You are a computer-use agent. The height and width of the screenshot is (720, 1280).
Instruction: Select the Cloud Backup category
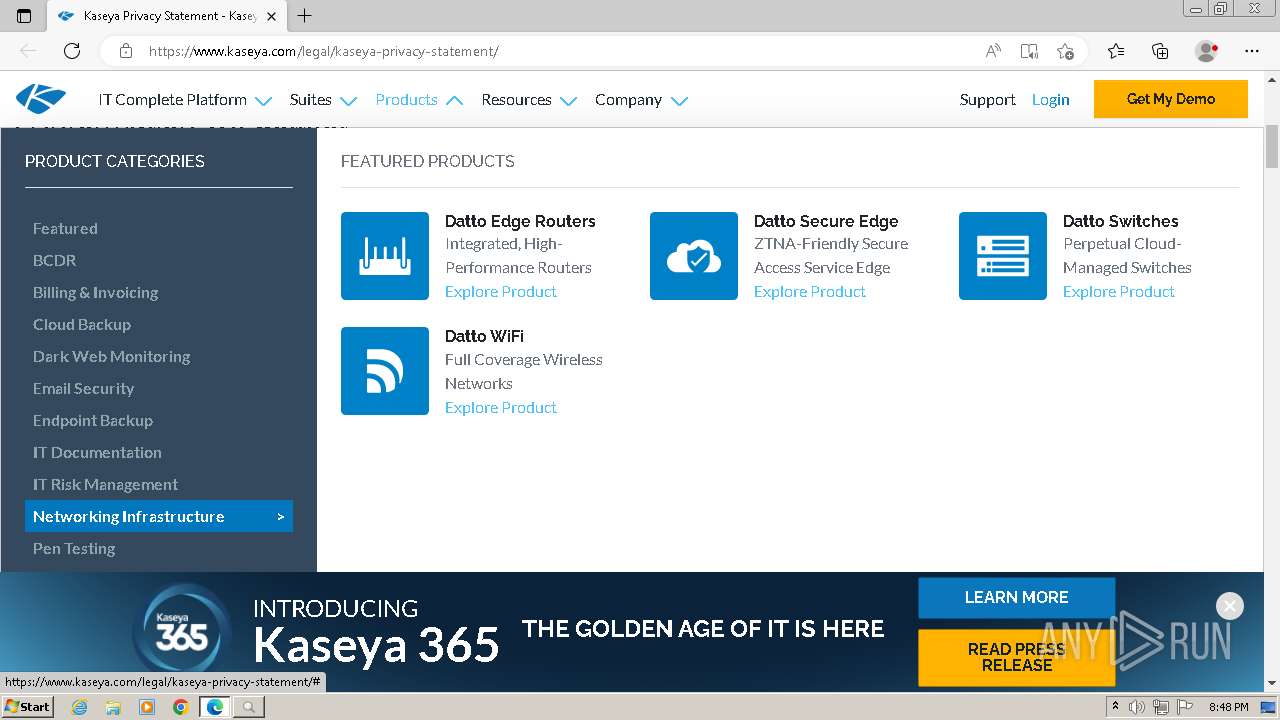click(x=82, y=324)
